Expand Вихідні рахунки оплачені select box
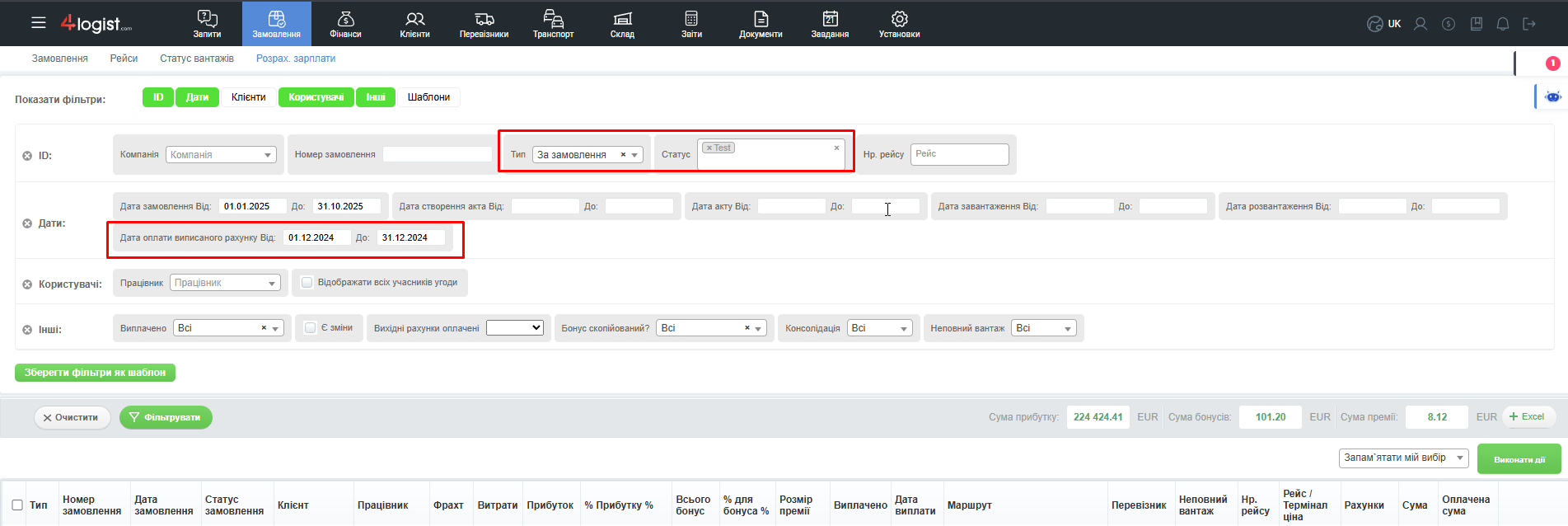This screenshot has height=526, width=1568. click(x=515, y=328)
